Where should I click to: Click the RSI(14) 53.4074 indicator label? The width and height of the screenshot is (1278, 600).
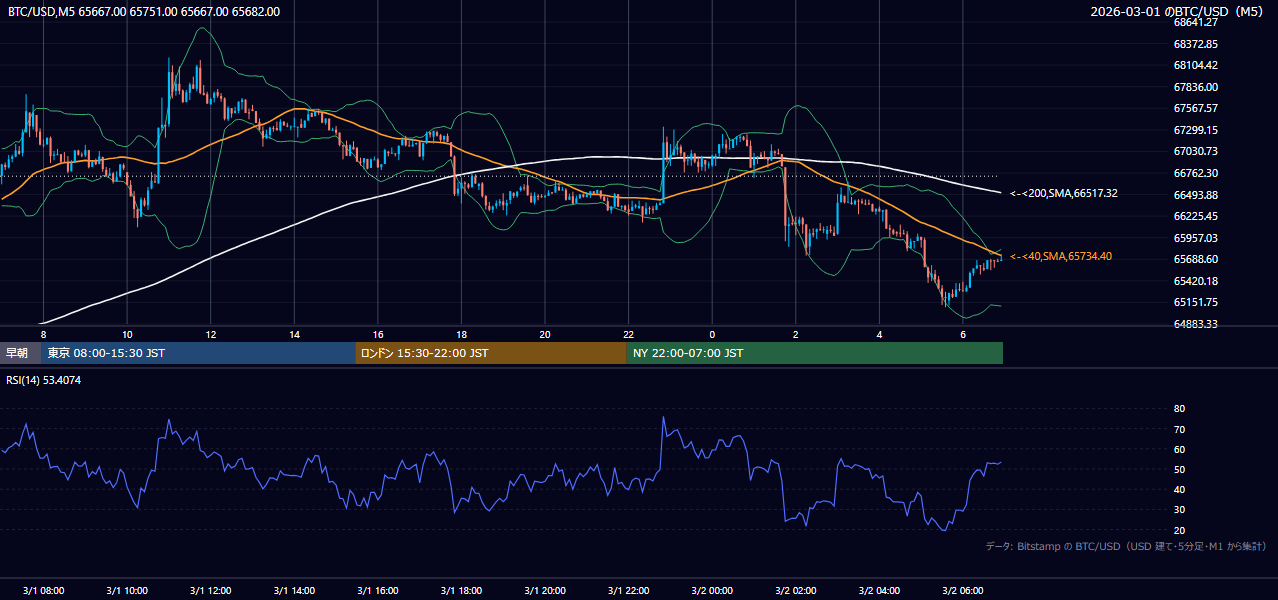tap(44, 380)
